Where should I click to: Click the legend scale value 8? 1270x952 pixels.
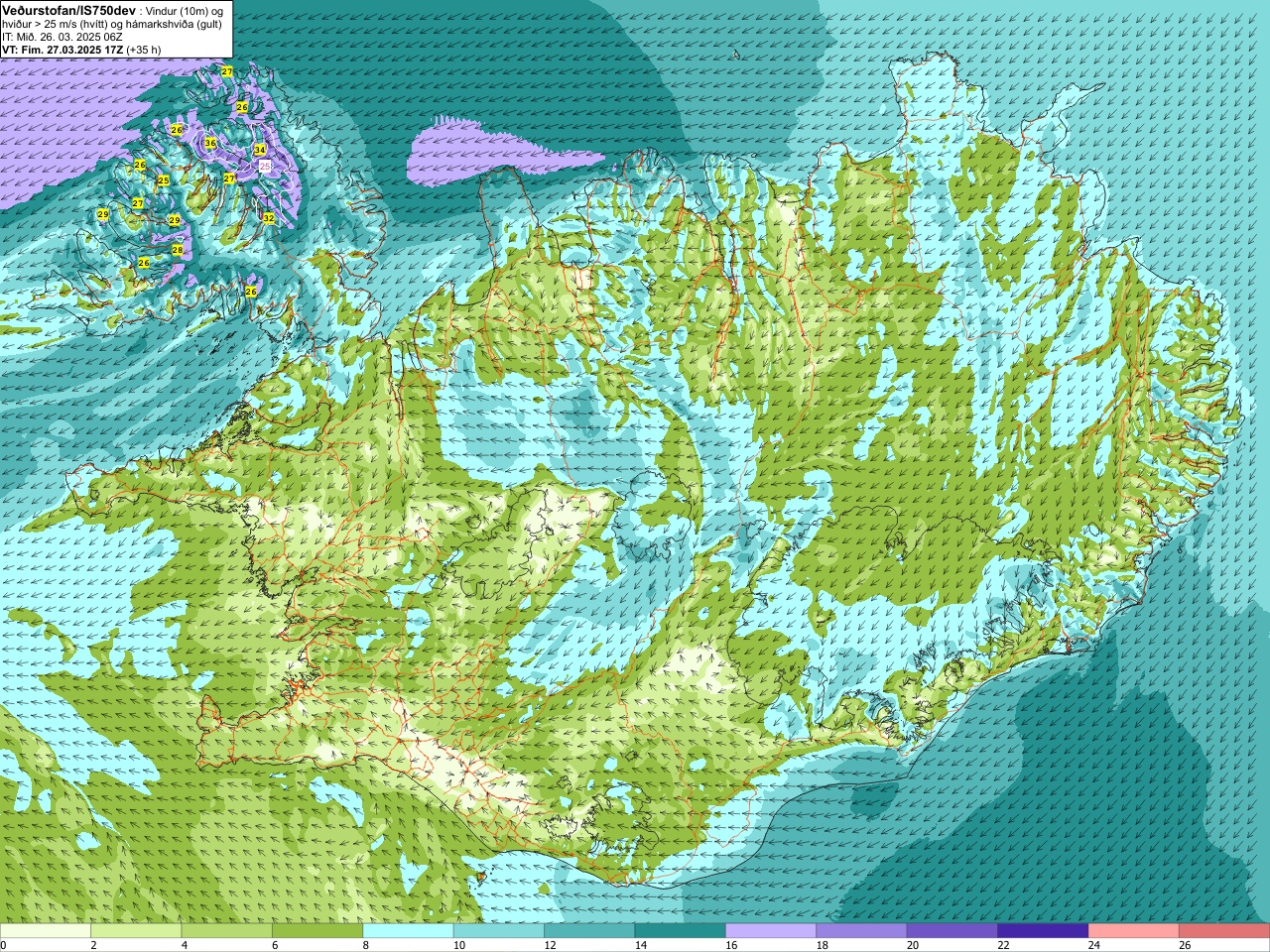(x=366, y=945)
